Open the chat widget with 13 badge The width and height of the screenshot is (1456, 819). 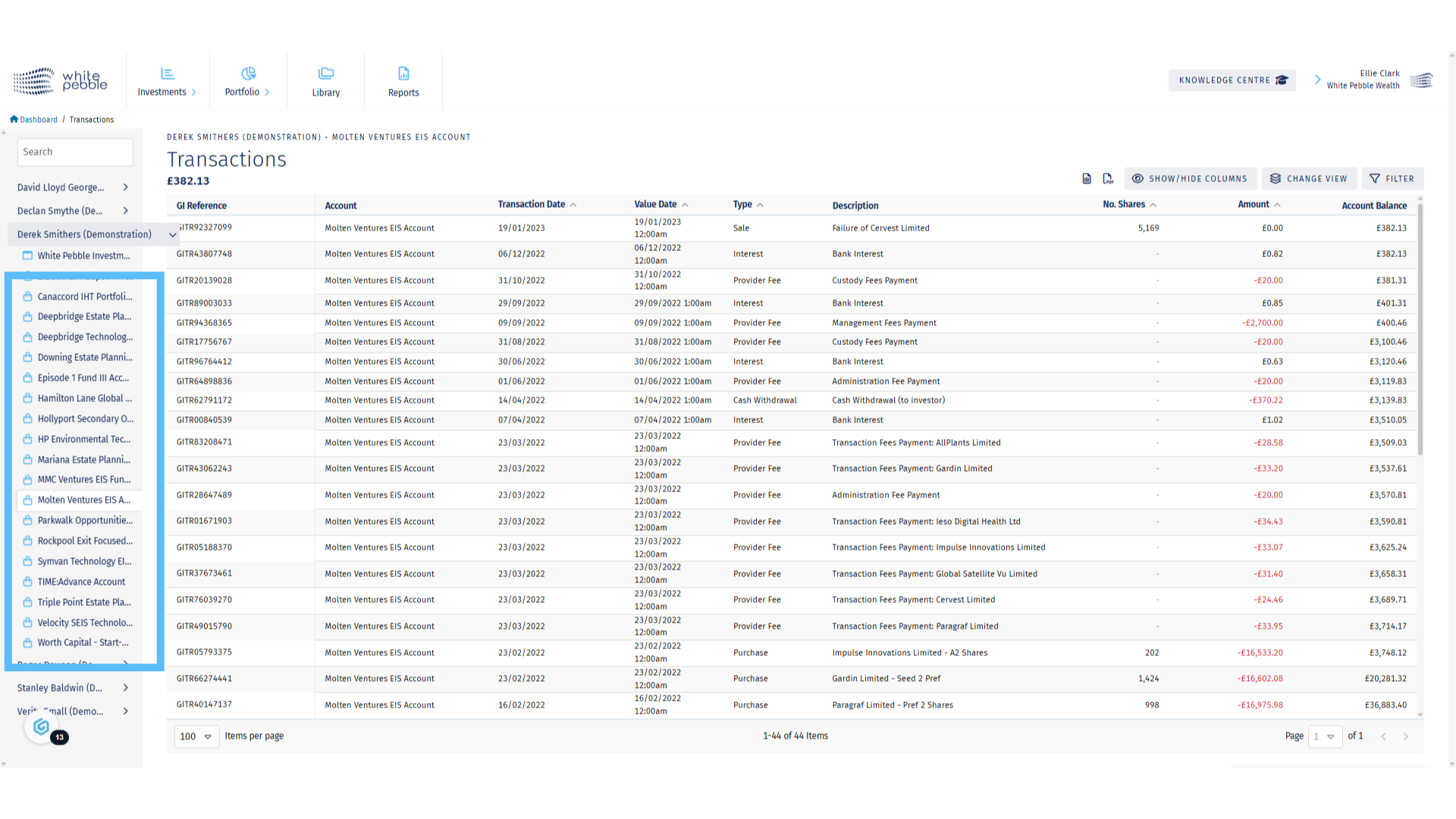(42, 727)
